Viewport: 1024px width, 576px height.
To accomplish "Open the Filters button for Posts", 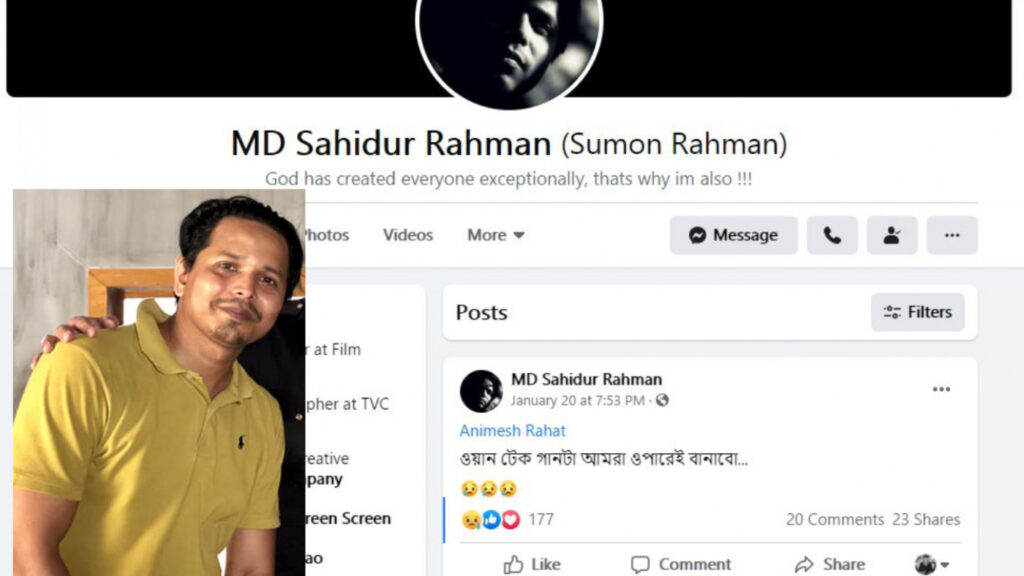I will coord(918,312).
